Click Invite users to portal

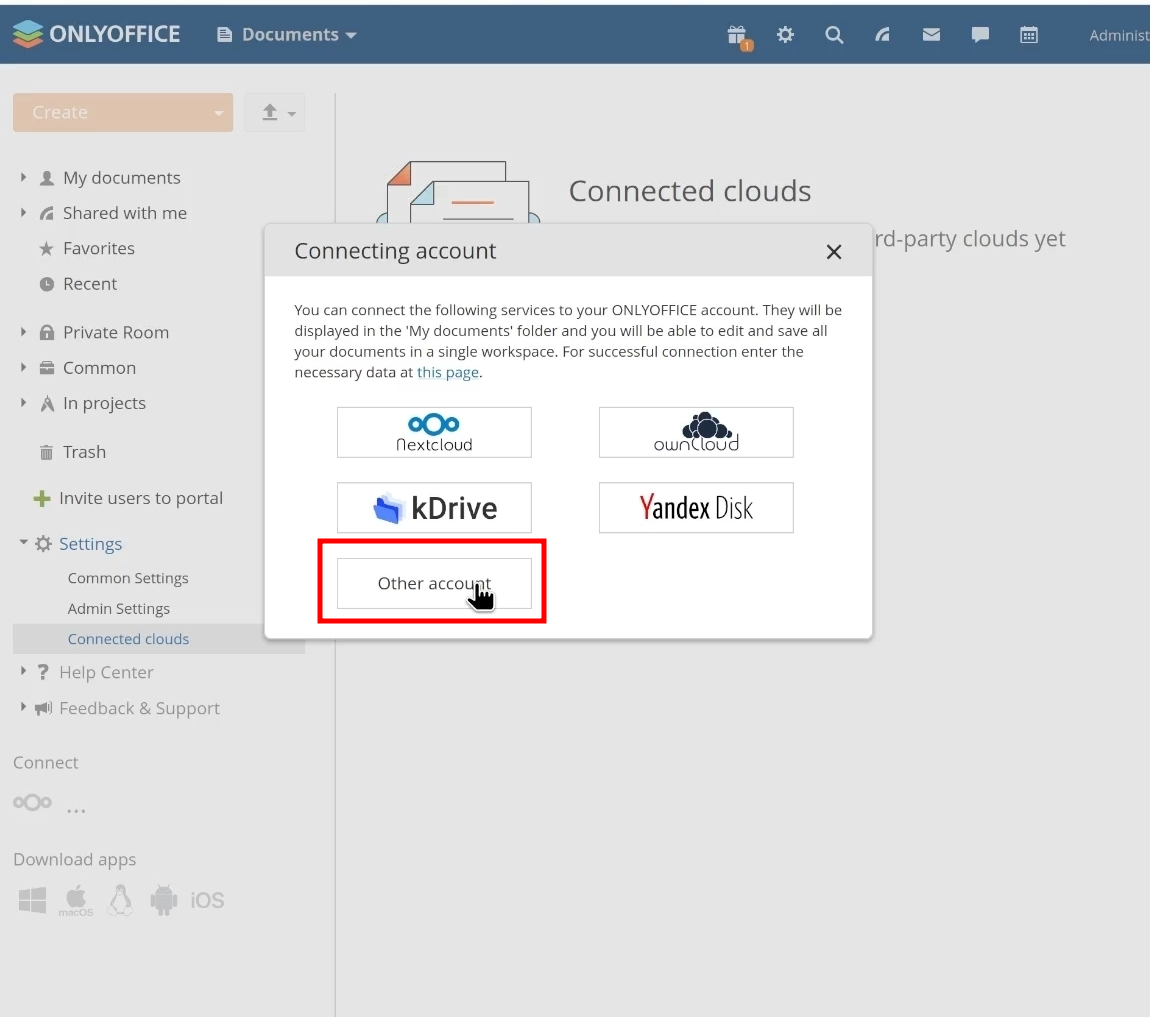[141, 498]
